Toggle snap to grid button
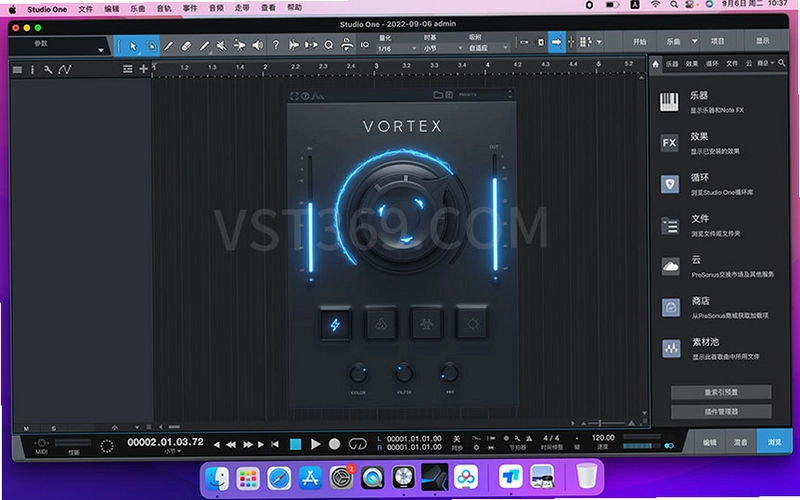The width and height of the screenshot is (800, 500). 571,42
